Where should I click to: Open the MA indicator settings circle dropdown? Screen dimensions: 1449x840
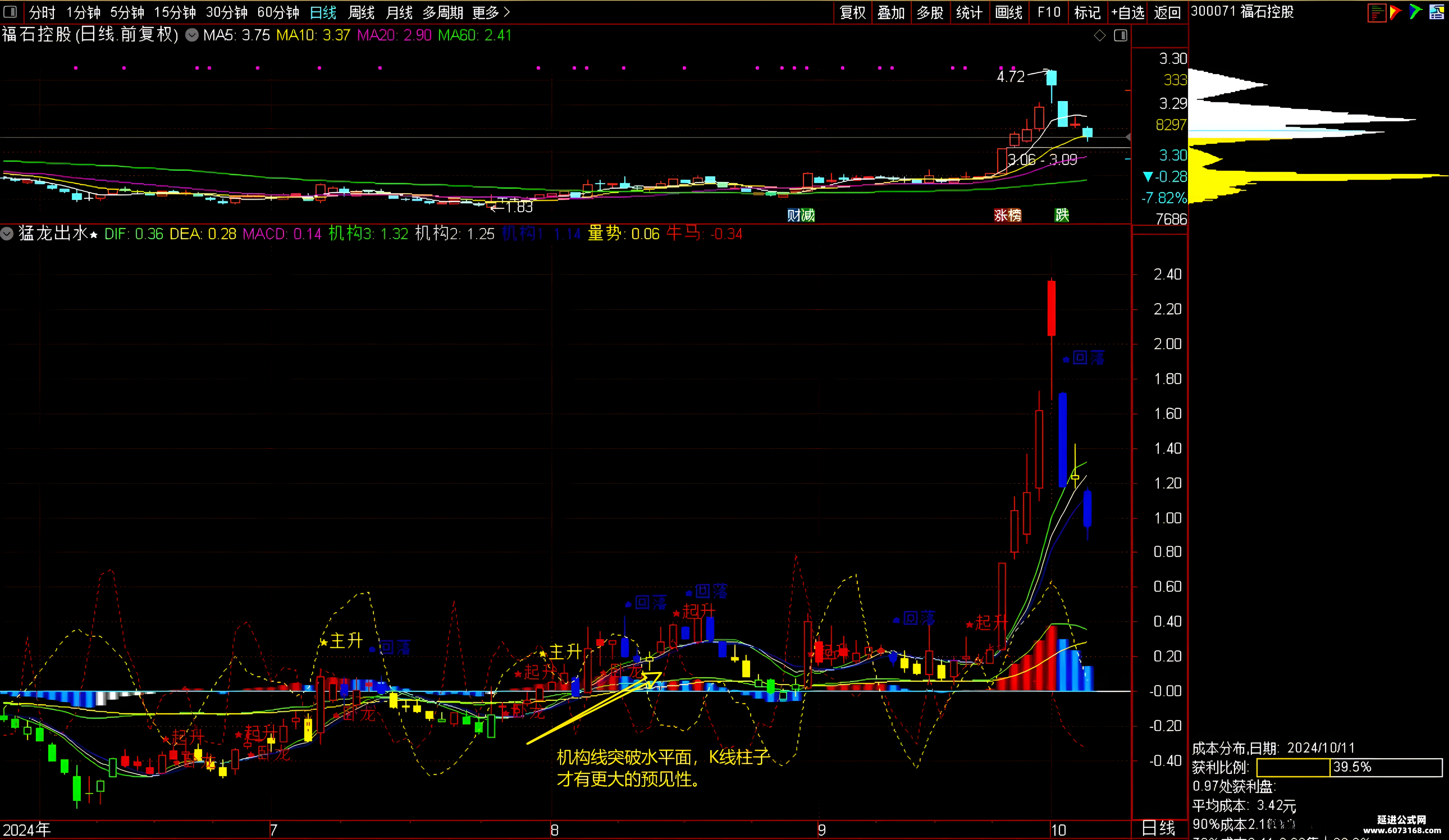coord(192,35)
